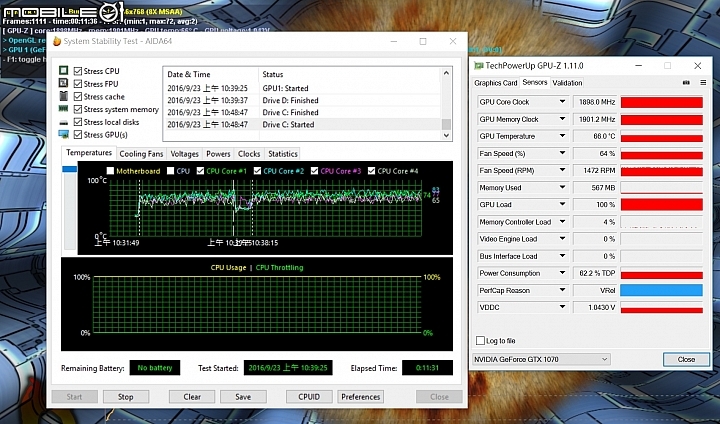Enable Motherboard temperature graph checkbox

[110, 171]
